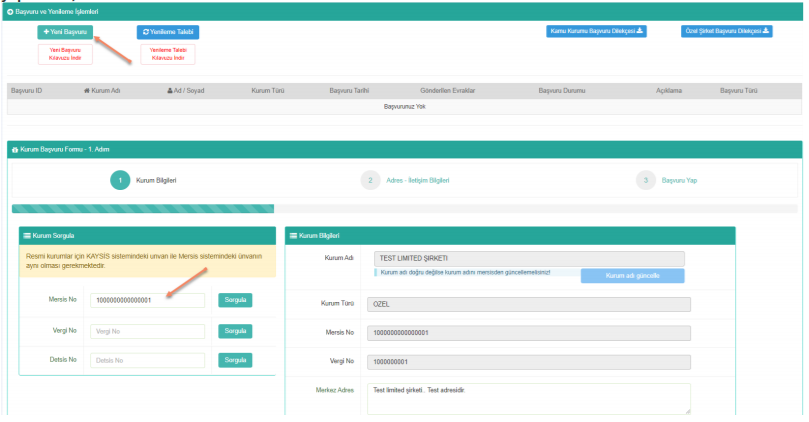Focus the Mersis No query field
This screenshot has width=809, height=422.
(x=146, y=300)
